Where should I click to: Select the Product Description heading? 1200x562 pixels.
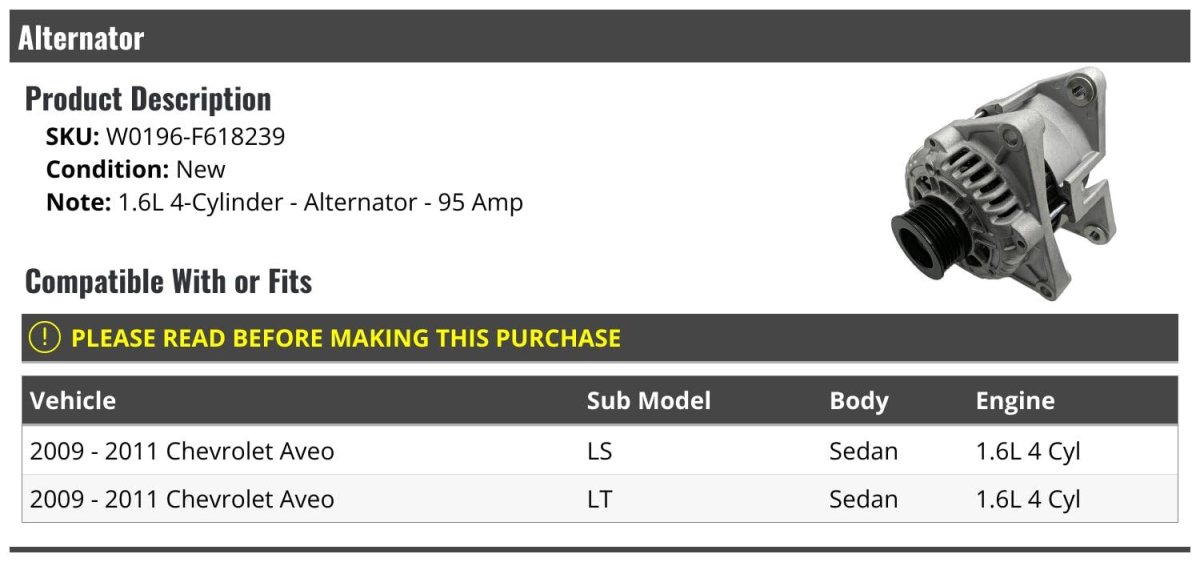pyautogui.click(x=148, y=99)
